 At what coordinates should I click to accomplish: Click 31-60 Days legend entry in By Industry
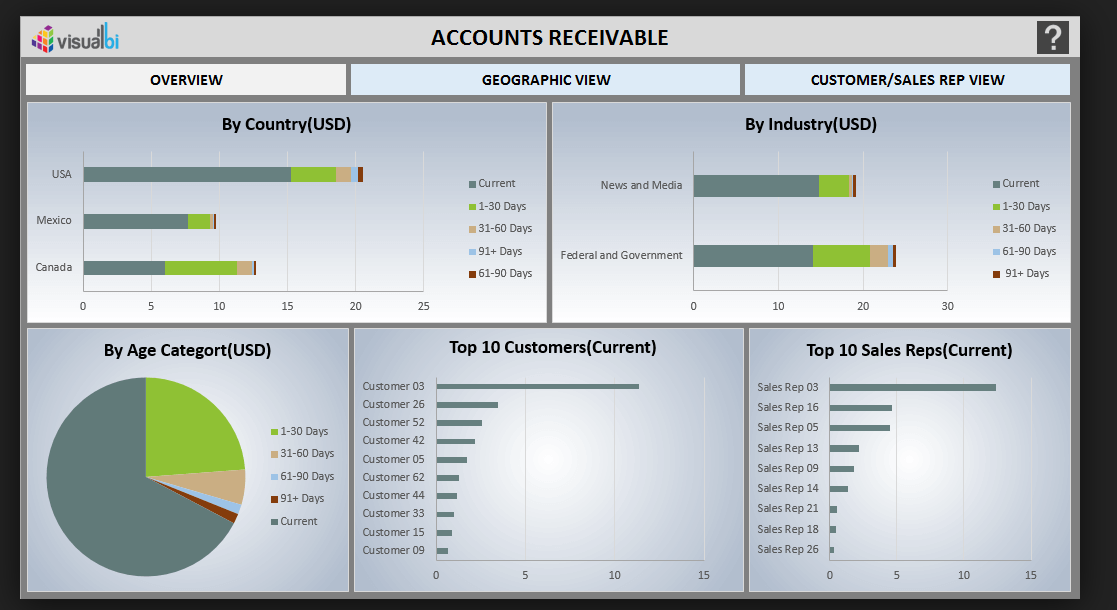1024,229
